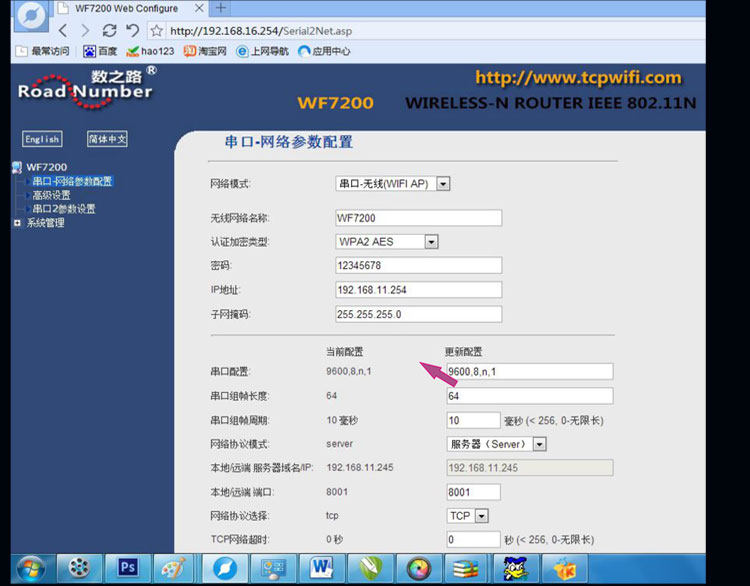Click the WF7200 root tree node
Viewport: 750px width, 586px height.
point(46,167)
